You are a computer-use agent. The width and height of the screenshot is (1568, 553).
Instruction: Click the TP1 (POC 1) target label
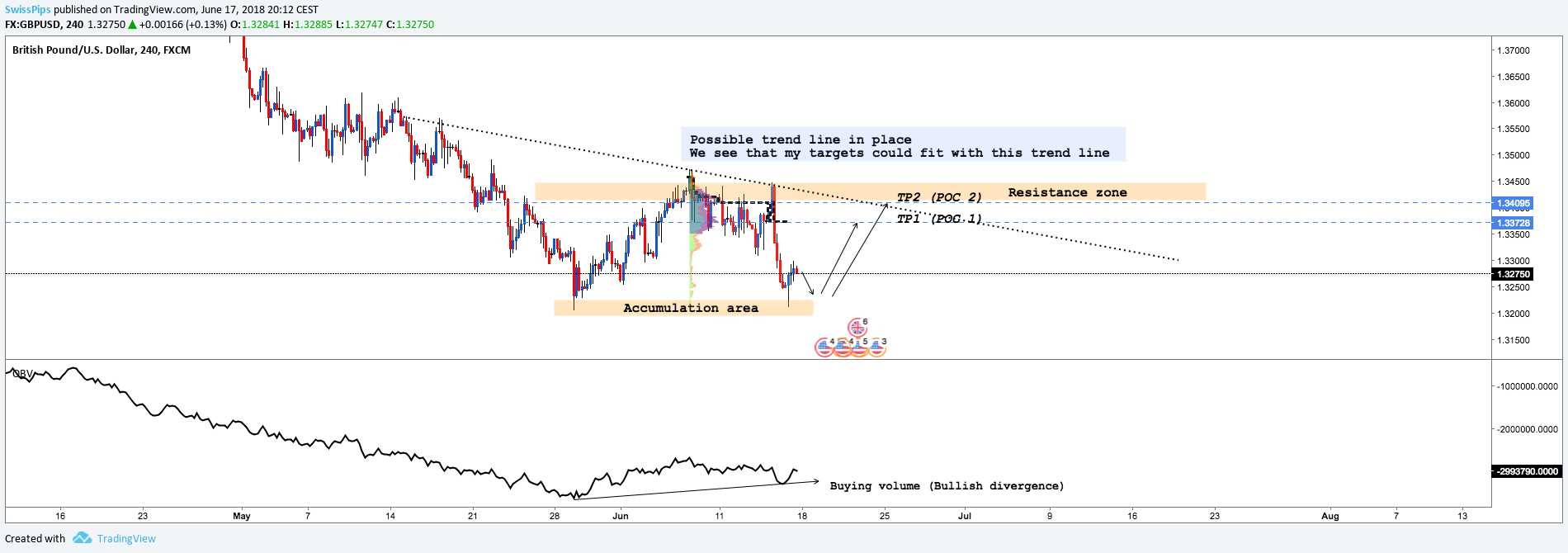[x=939, y=219]
